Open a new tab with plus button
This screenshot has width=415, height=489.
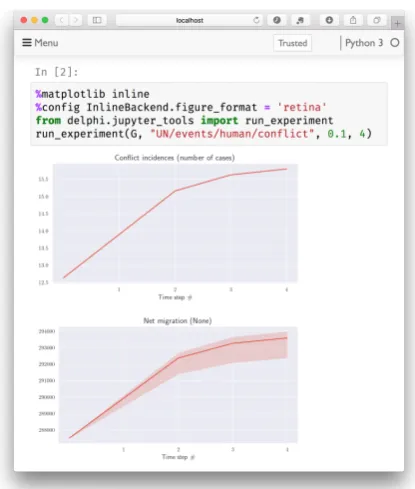pyautogui.click(x=397, y=23)
